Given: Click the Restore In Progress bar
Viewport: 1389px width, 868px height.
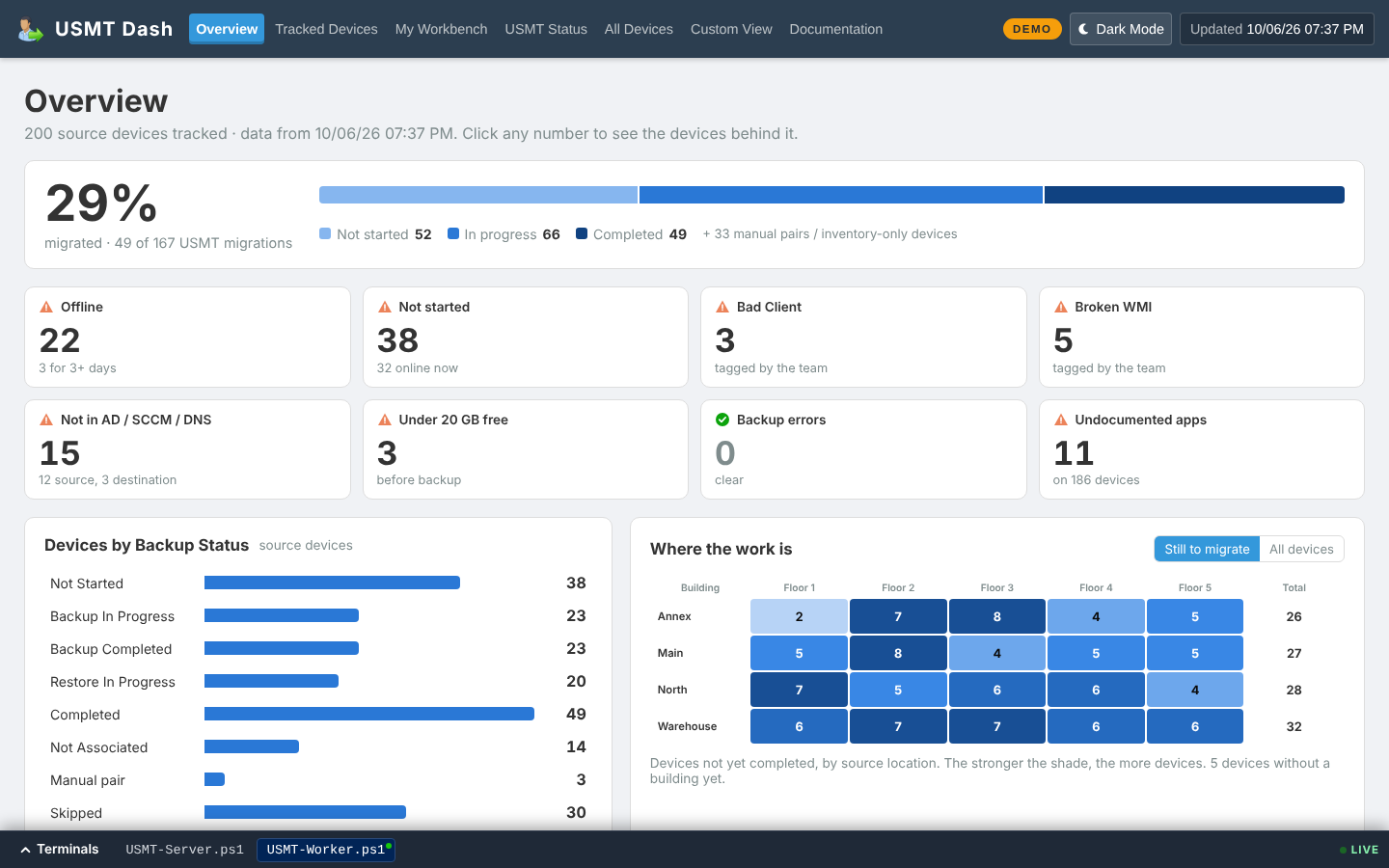Looking at the screenshot, I should 271,681.
